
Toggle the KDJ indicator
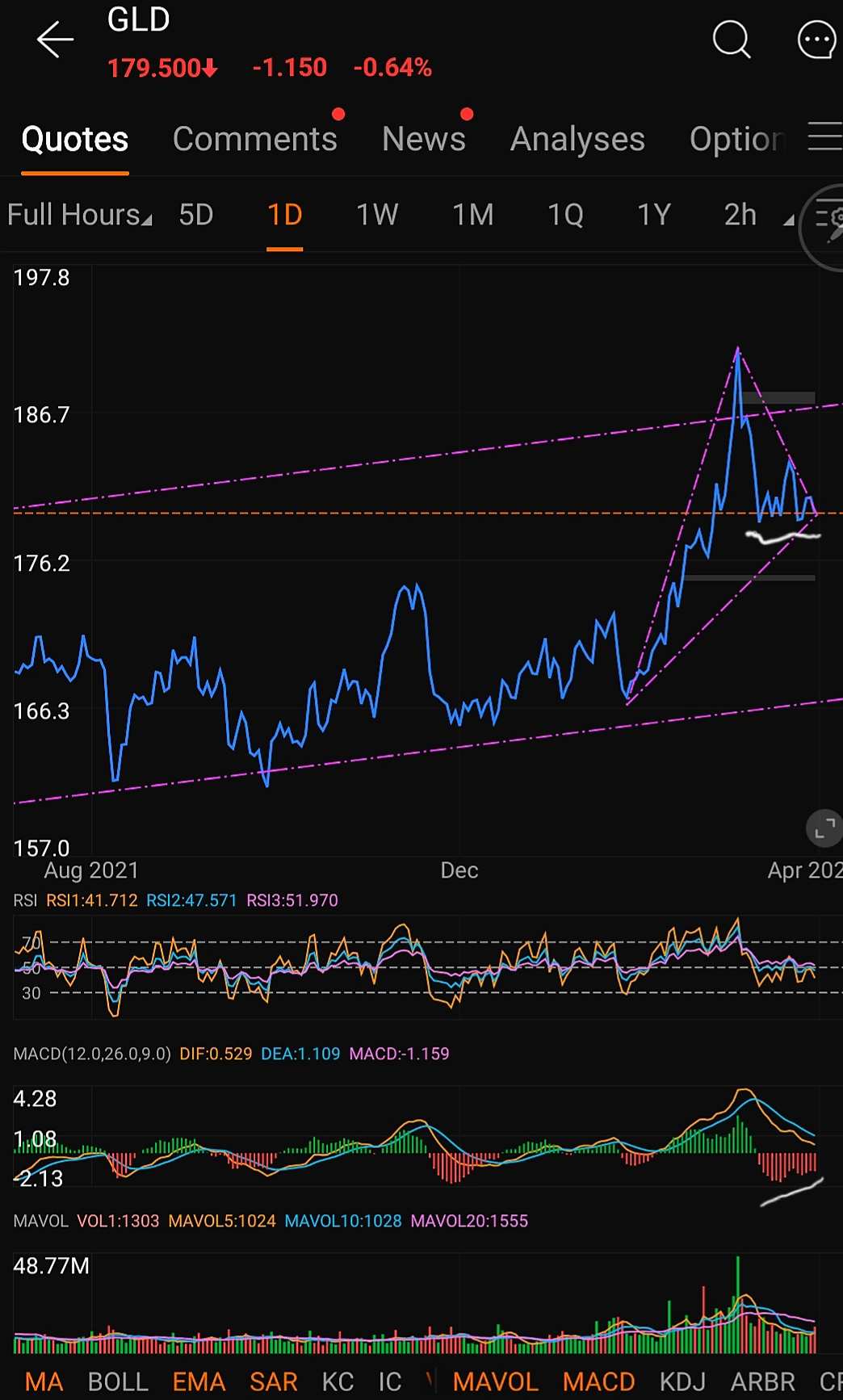[682, 1381]
